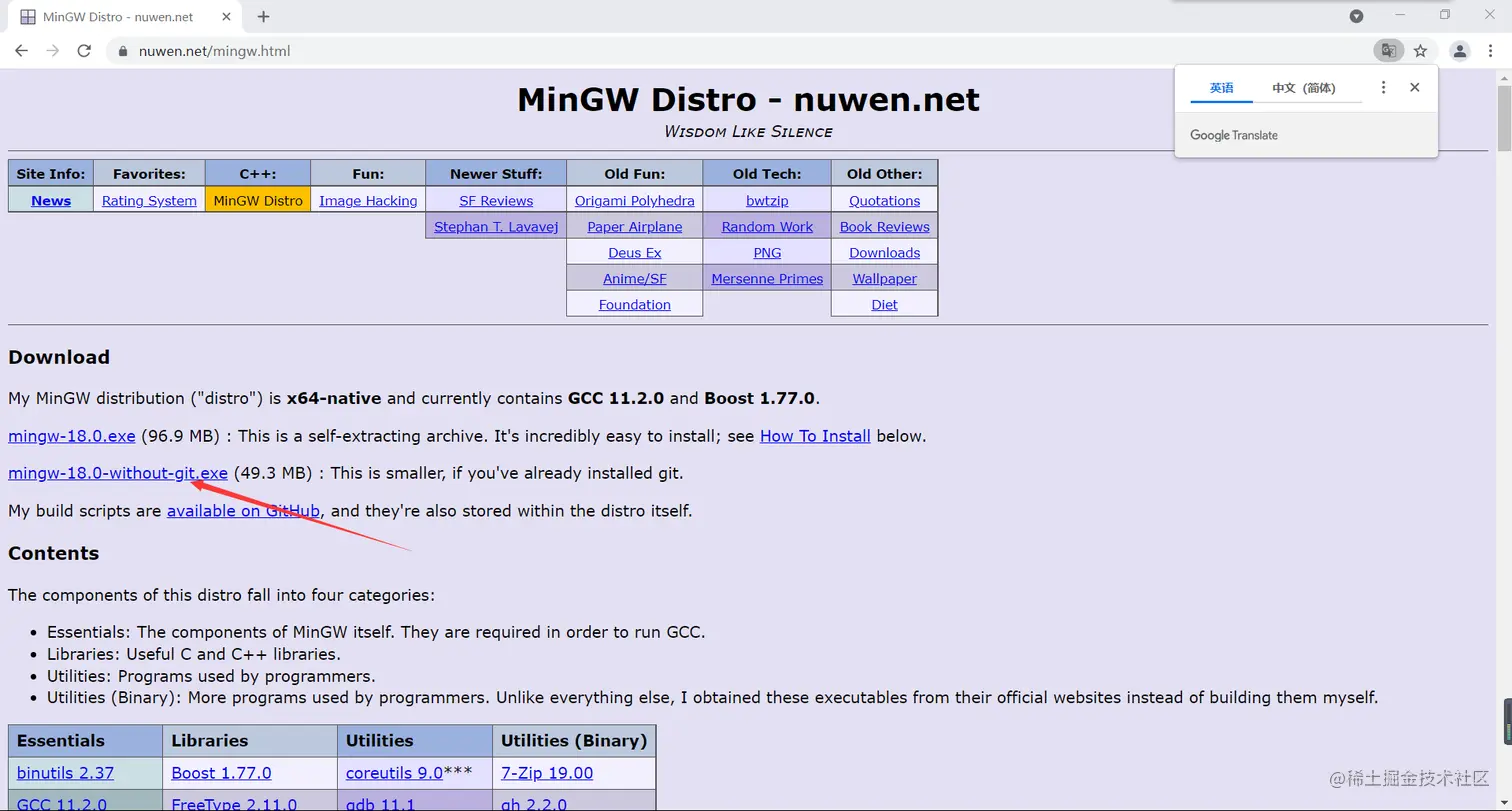Open the tab search dropdown arrow
The image size is (1512, 811).
(x=1357, y=16)
